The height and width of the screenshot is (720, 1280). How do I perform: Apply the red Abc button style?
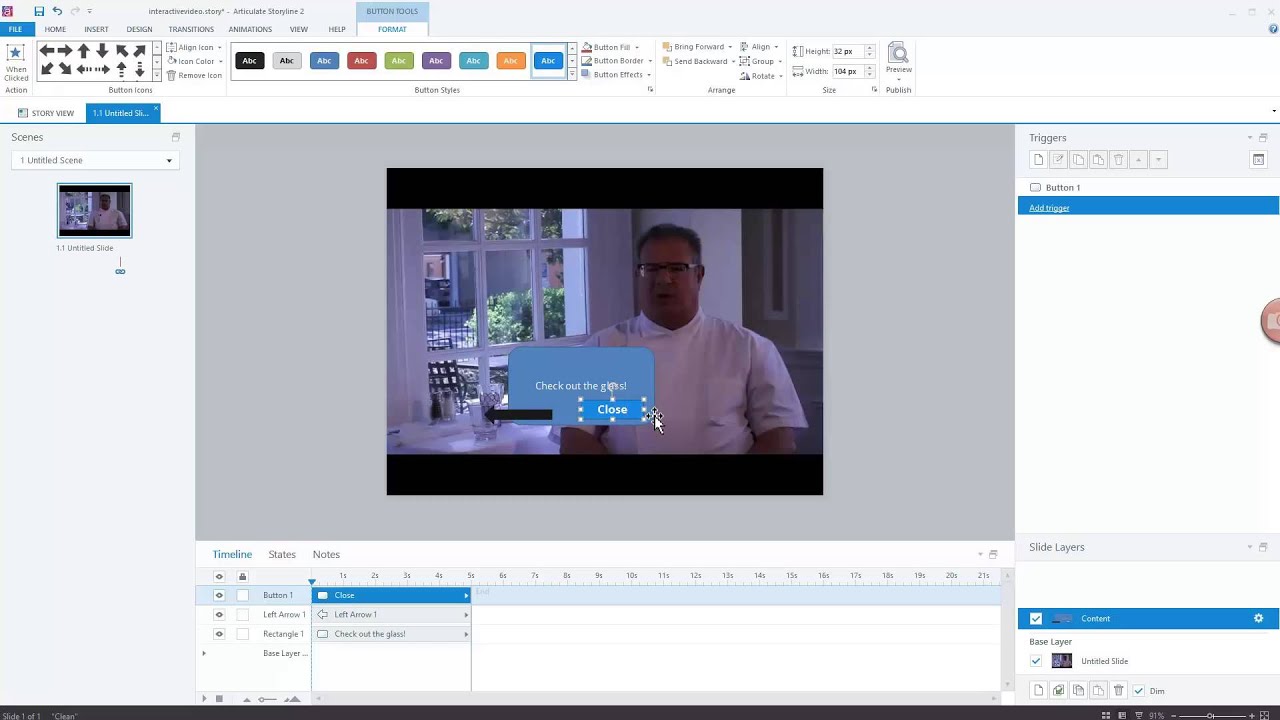click(x=361, y=61)
